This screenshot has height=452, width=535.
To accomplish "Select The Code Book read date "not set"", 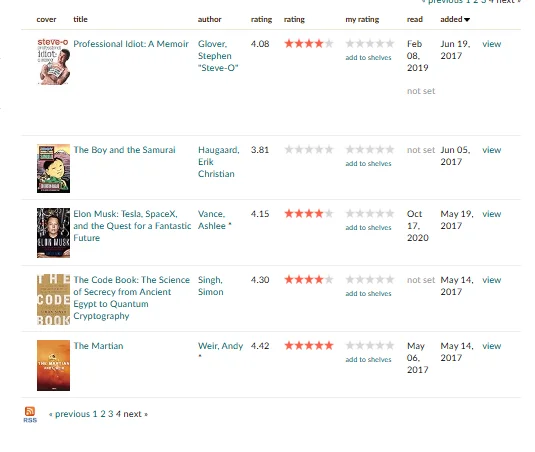I will tap(421, 280).
